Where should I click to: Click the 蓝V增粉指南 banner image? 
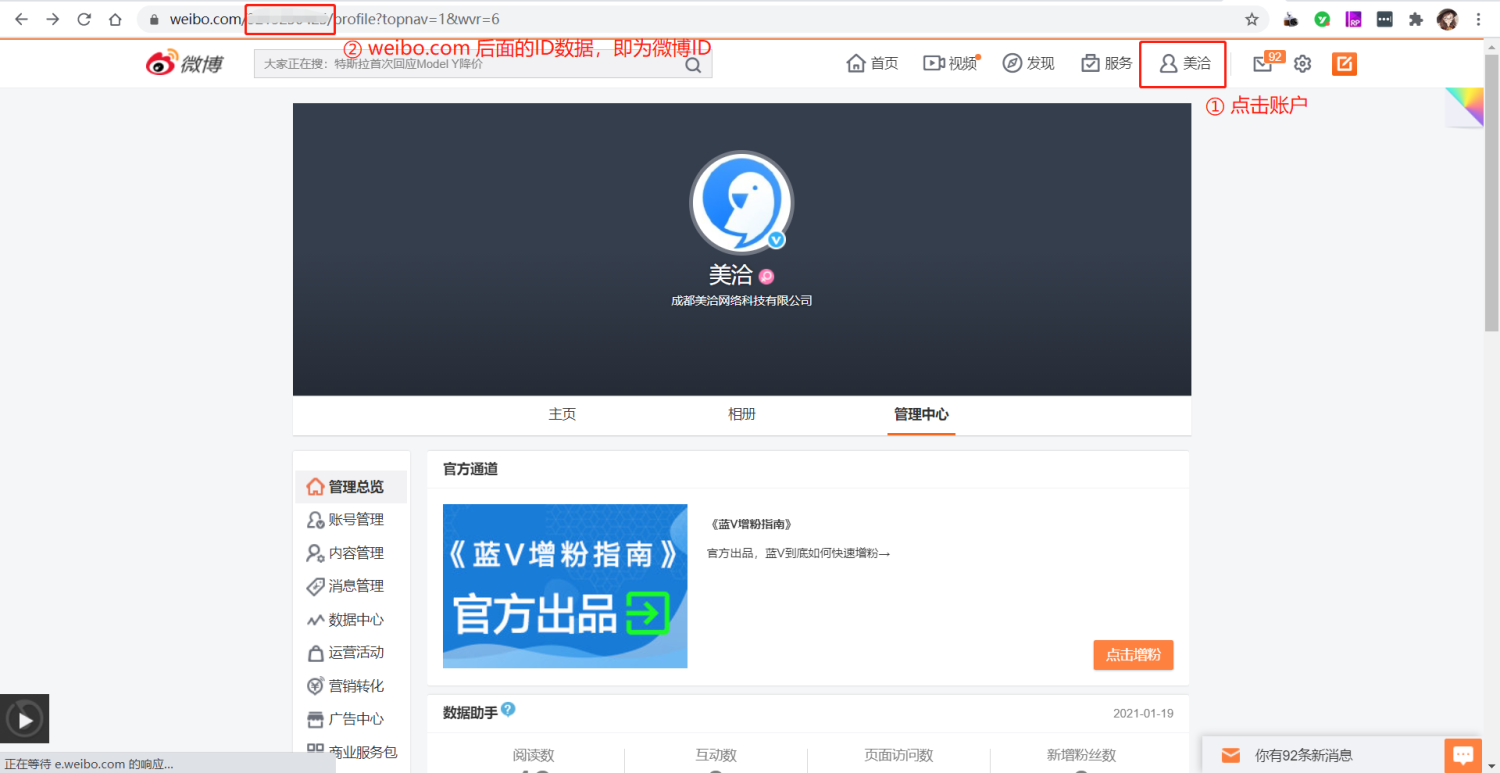565,586
